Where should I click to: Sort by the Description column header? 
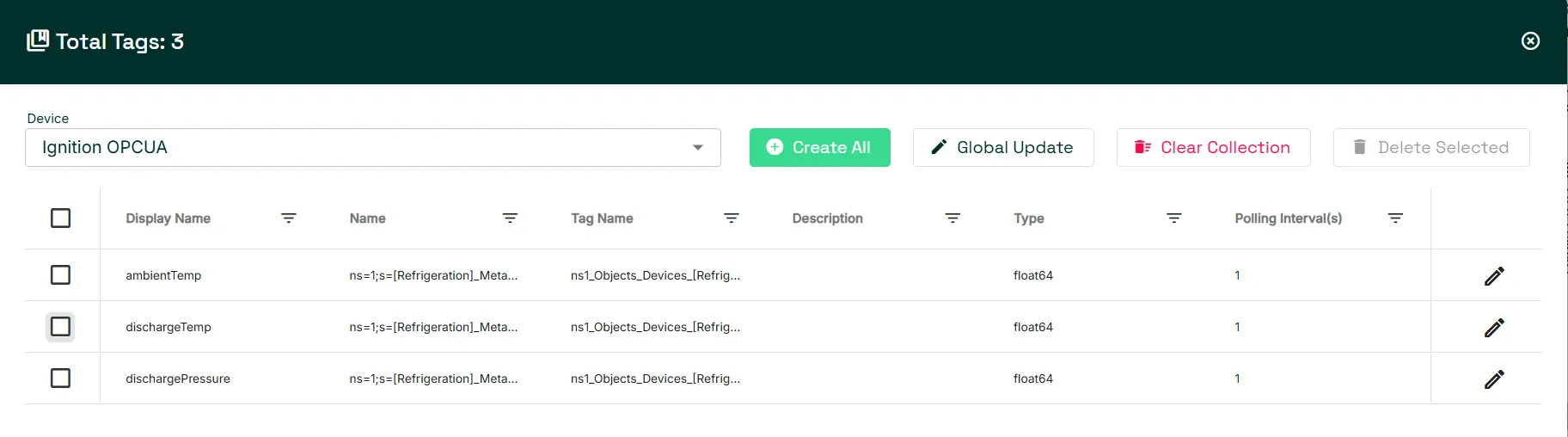tap(828, 218)
